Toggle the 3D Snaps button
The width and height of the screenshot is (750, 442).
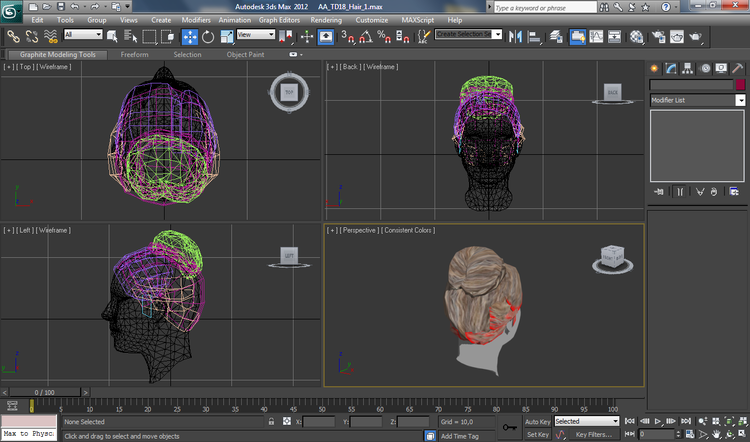pos(348,37)
